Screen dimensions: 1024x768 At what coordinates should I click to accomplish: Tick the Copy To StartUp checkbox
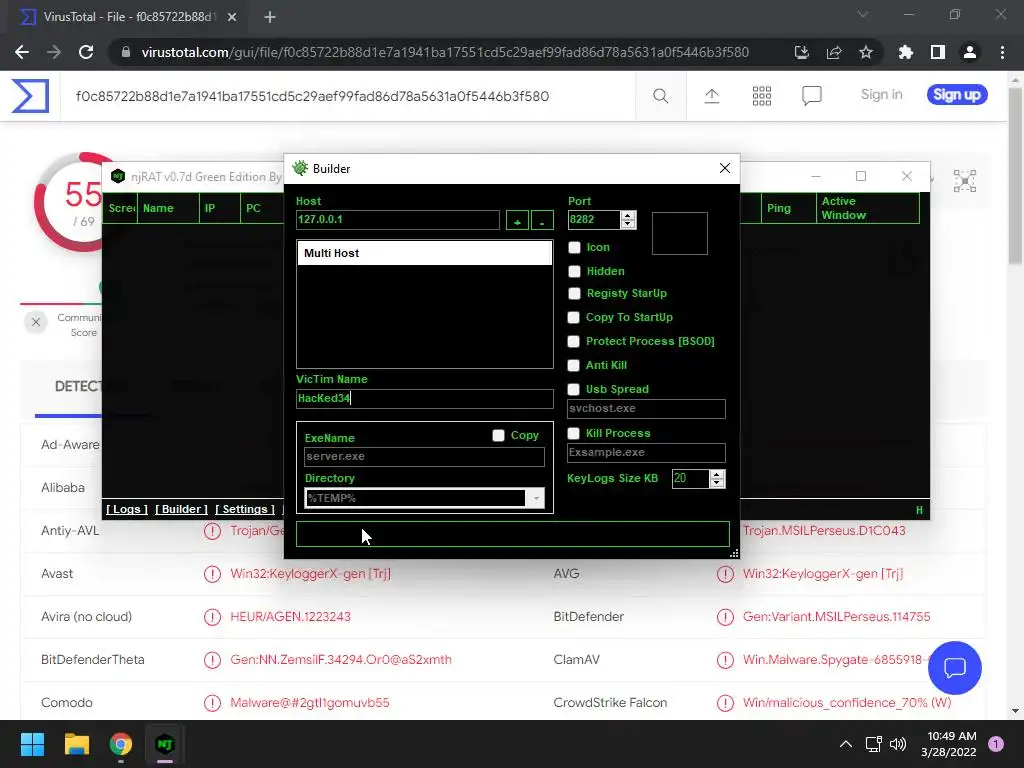coord(573,317)
